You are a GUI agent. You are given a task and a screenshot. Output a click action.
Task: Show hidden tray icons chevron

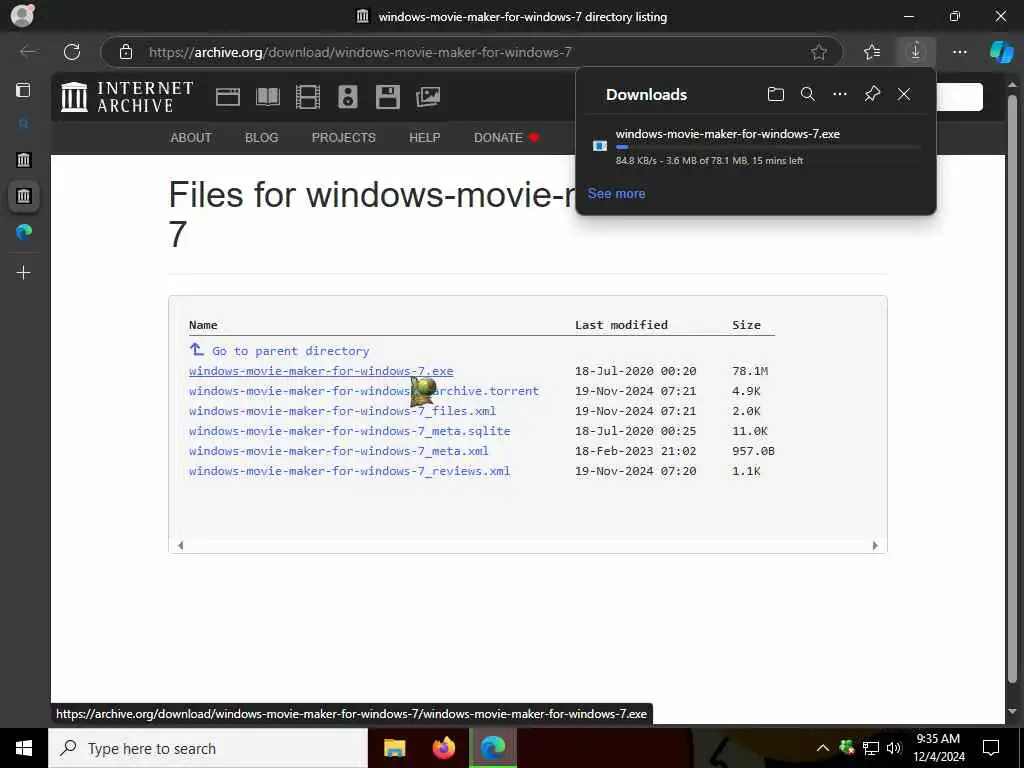click(x=823, y=748)
